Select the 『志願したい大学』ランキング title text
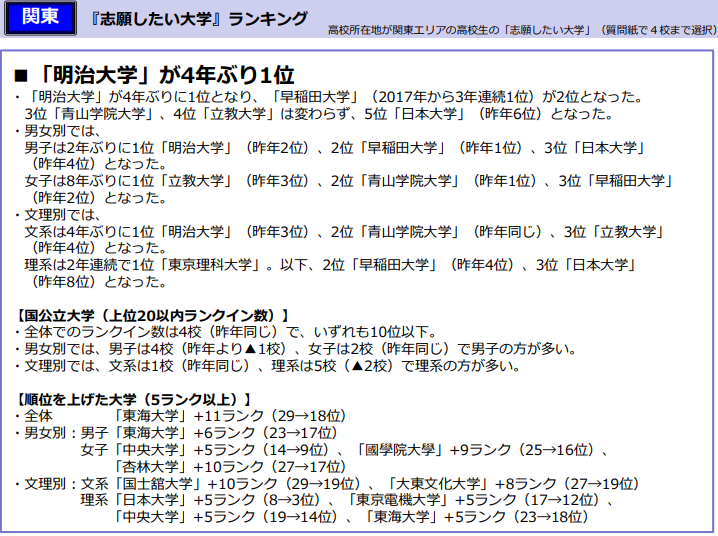 coord(199,19)
